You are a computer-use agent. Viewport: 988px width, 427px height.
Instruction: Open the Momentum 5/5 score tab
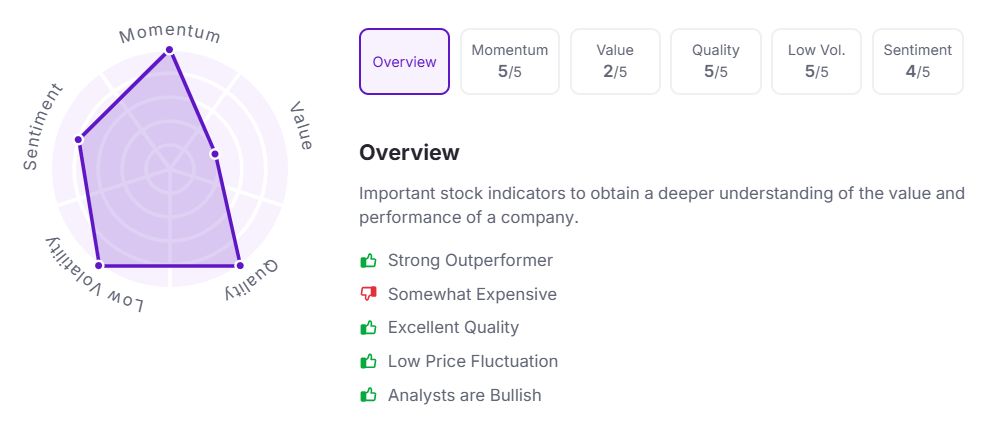click(510, 62)
